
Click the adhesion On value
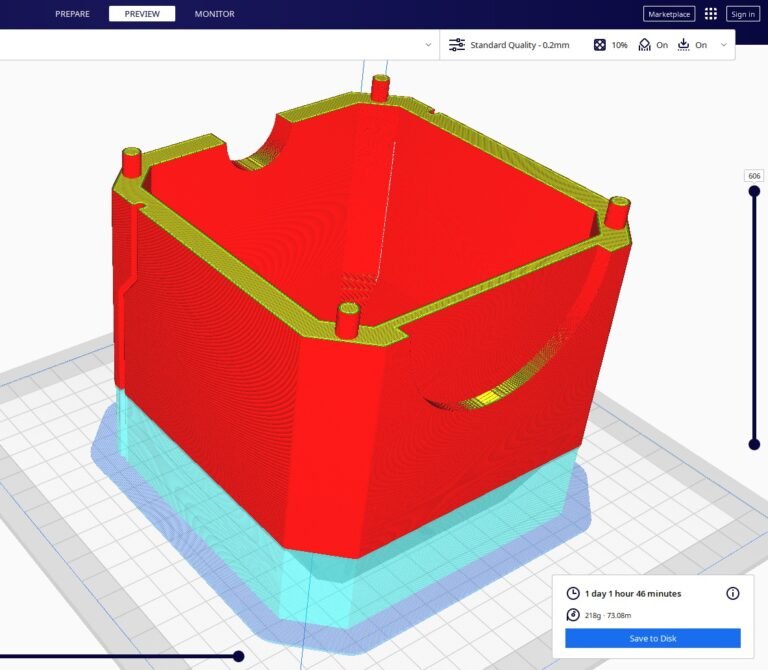pyautogui.click(x=701, y=45)
